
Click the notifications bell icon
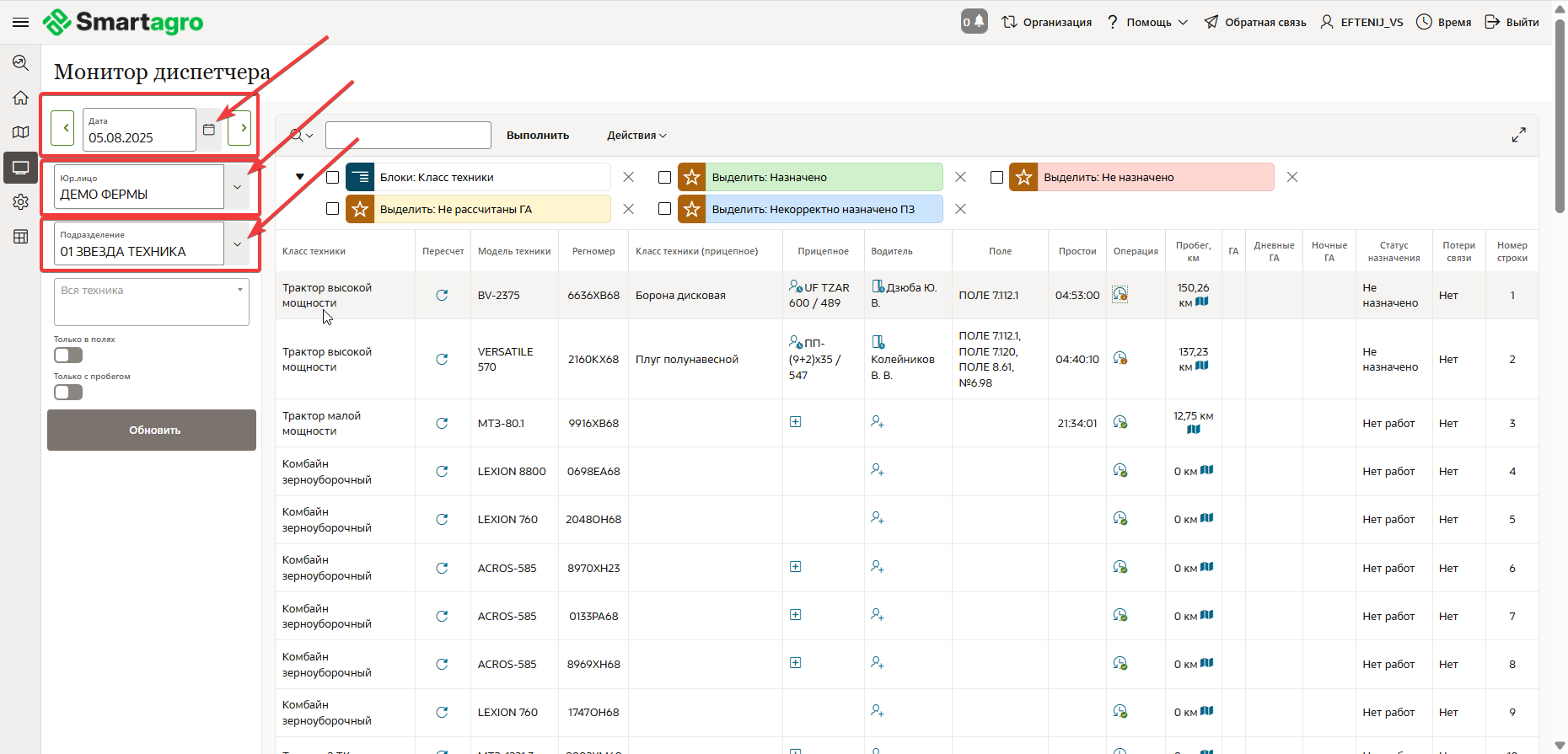974,22
